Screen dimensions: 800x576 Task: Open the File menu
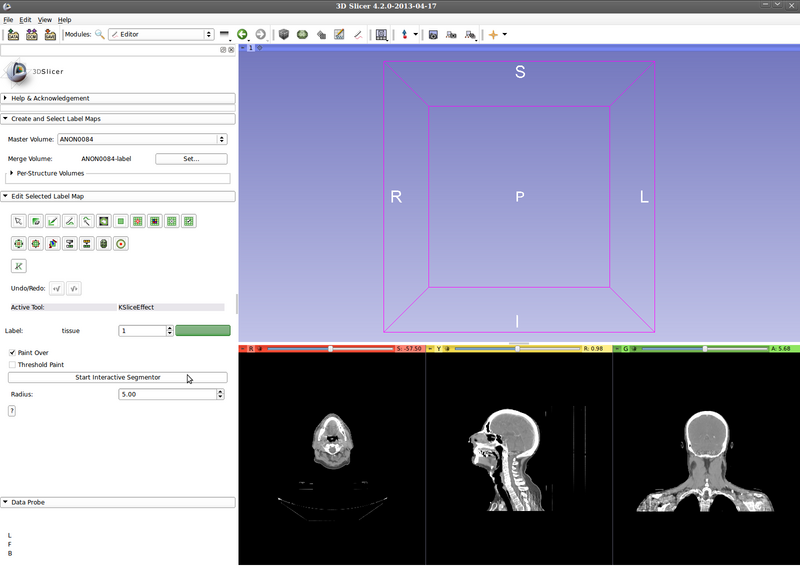(8, 20)
